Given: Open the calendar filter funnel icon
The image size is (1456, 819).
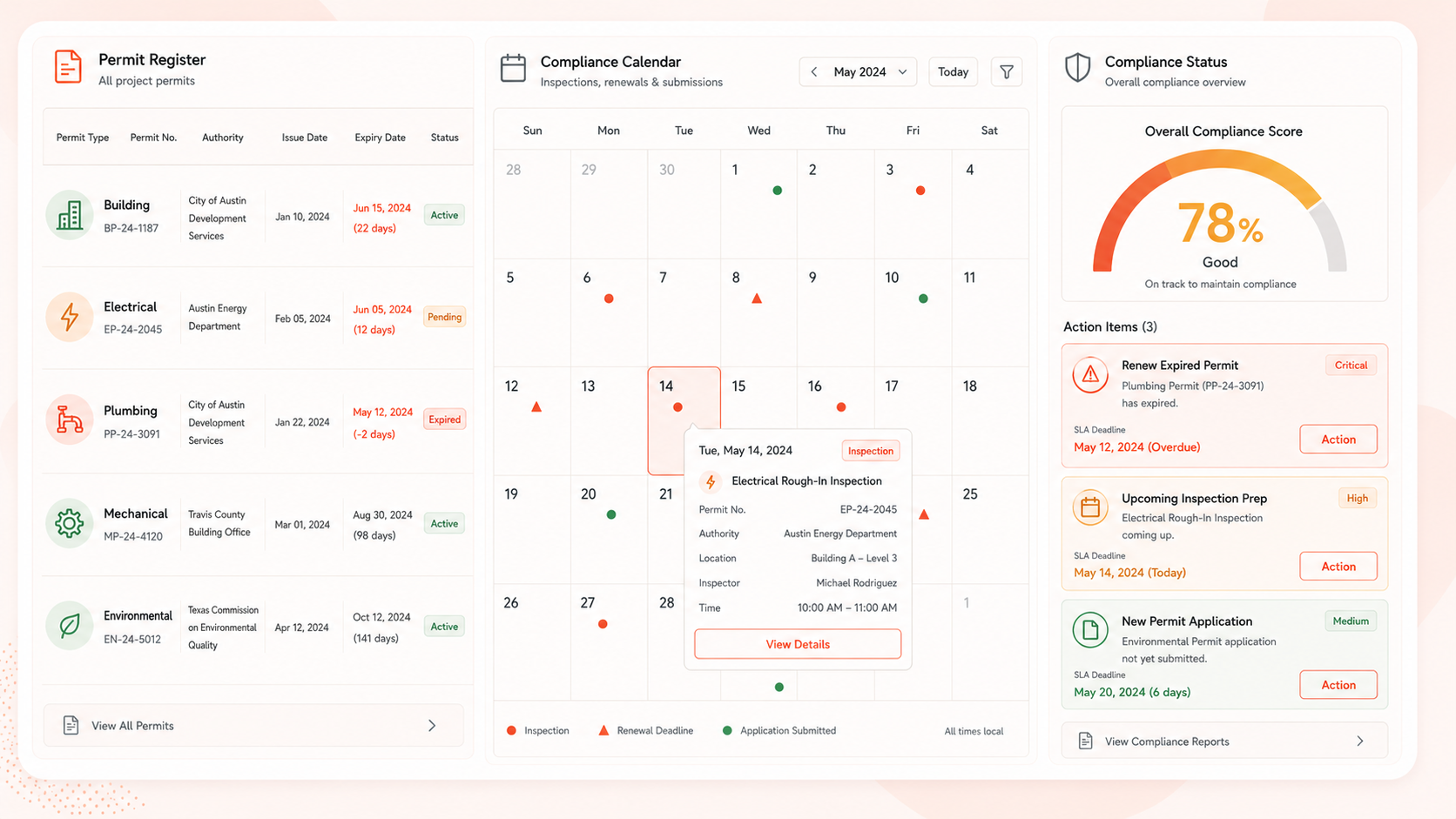Looking at the screenshot, I should [1007, 72].
